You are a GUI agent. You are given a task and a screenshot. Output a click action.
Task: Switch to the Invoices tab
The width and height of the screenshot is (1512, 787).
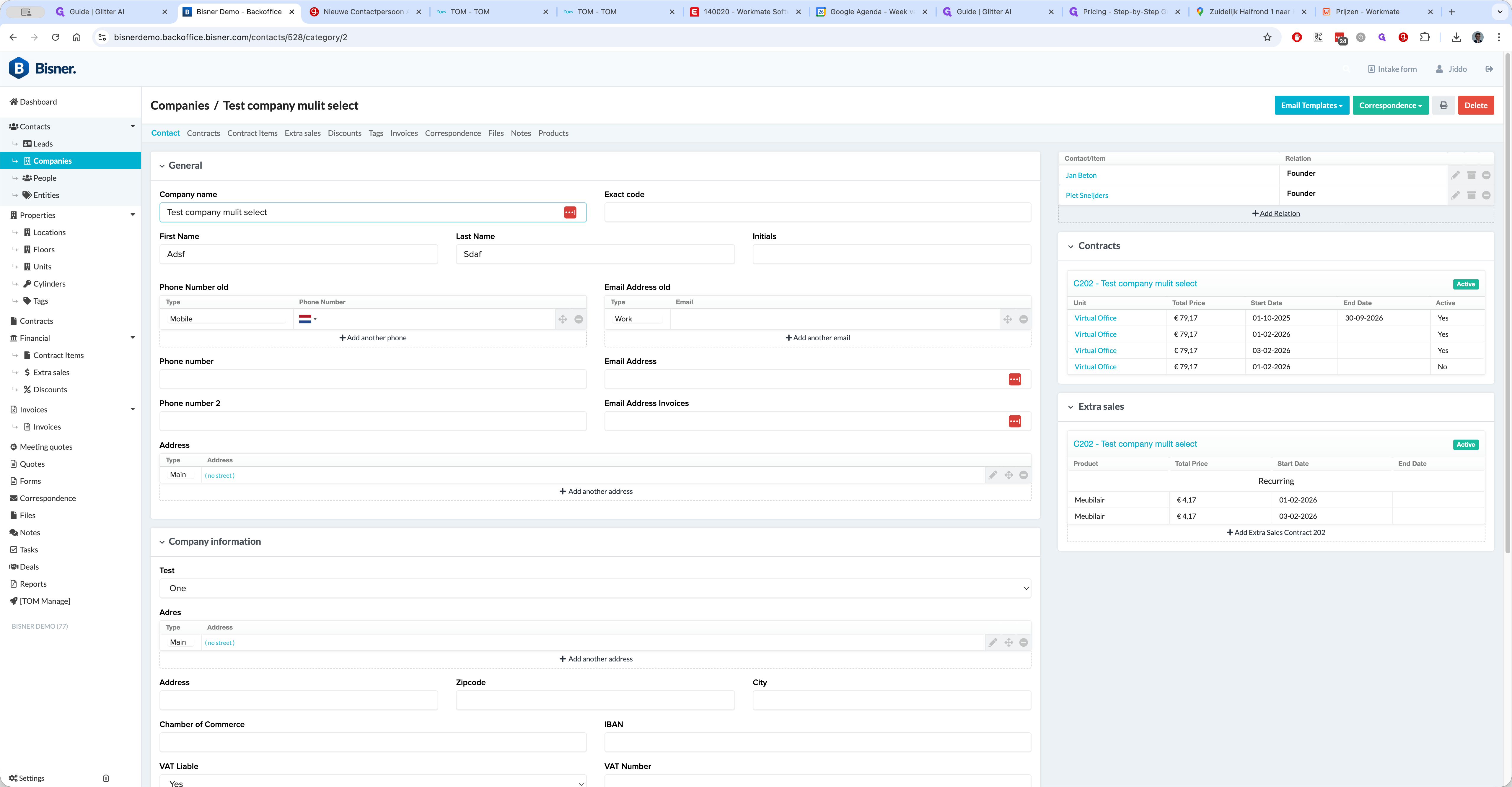pyautogui.click(x=404, y=133)
